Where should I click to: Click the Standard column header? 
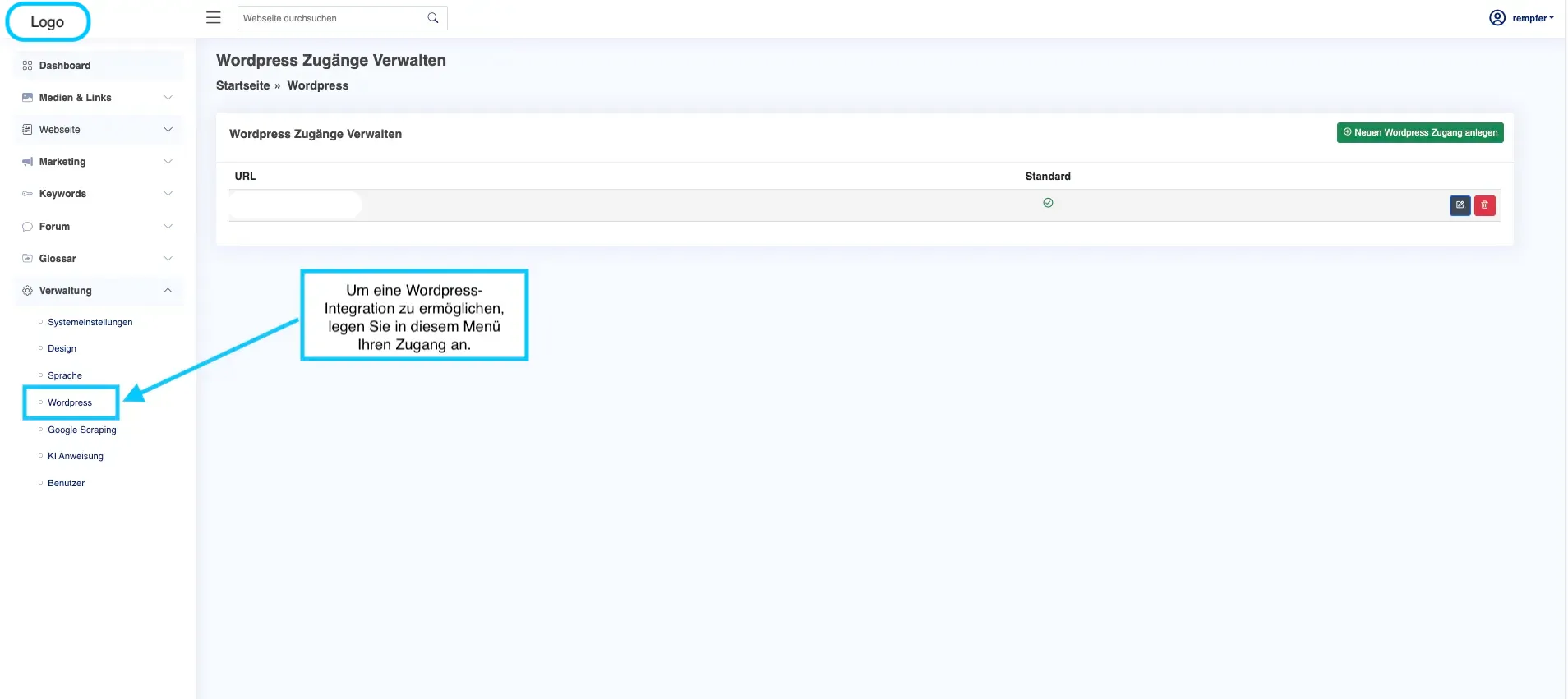1048,176
